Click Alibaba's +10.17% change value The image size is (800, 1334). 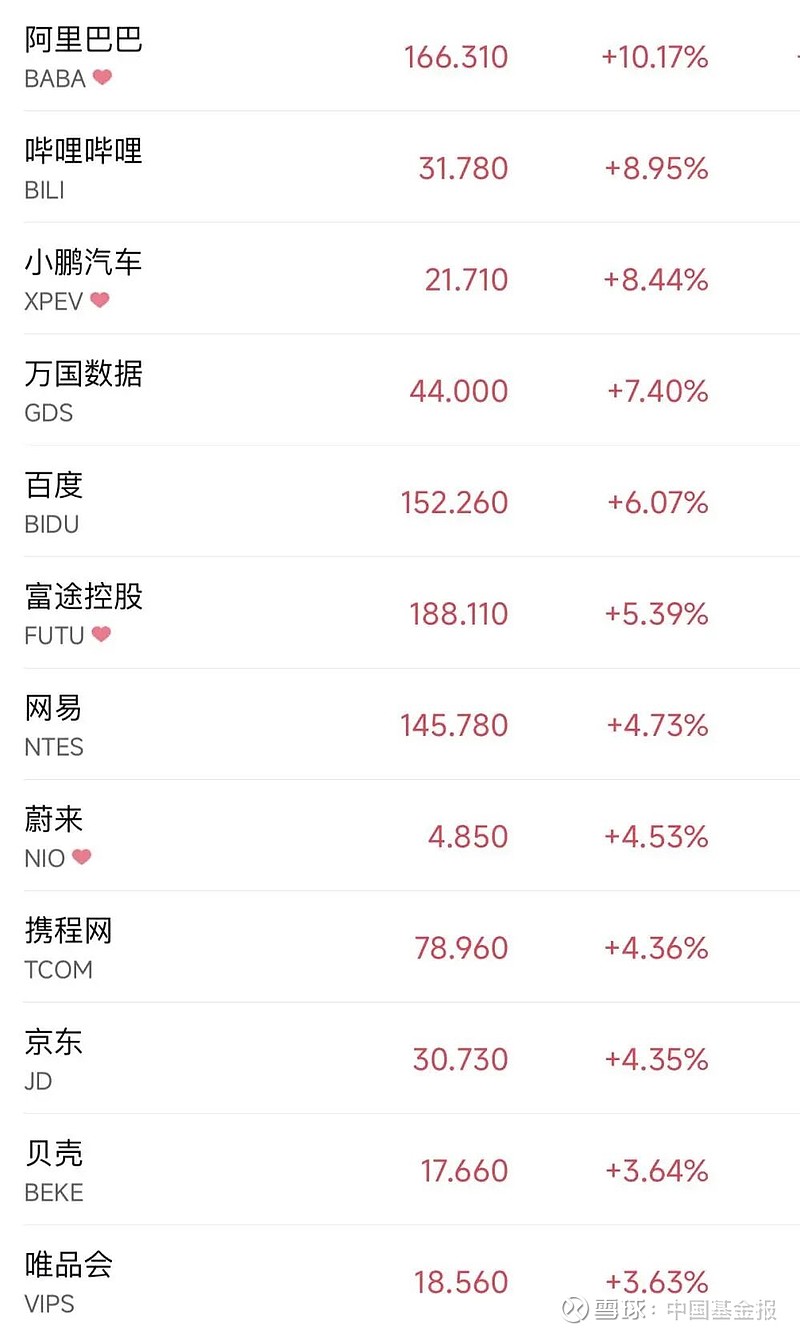pyautogui.click(x=655, y=57)
